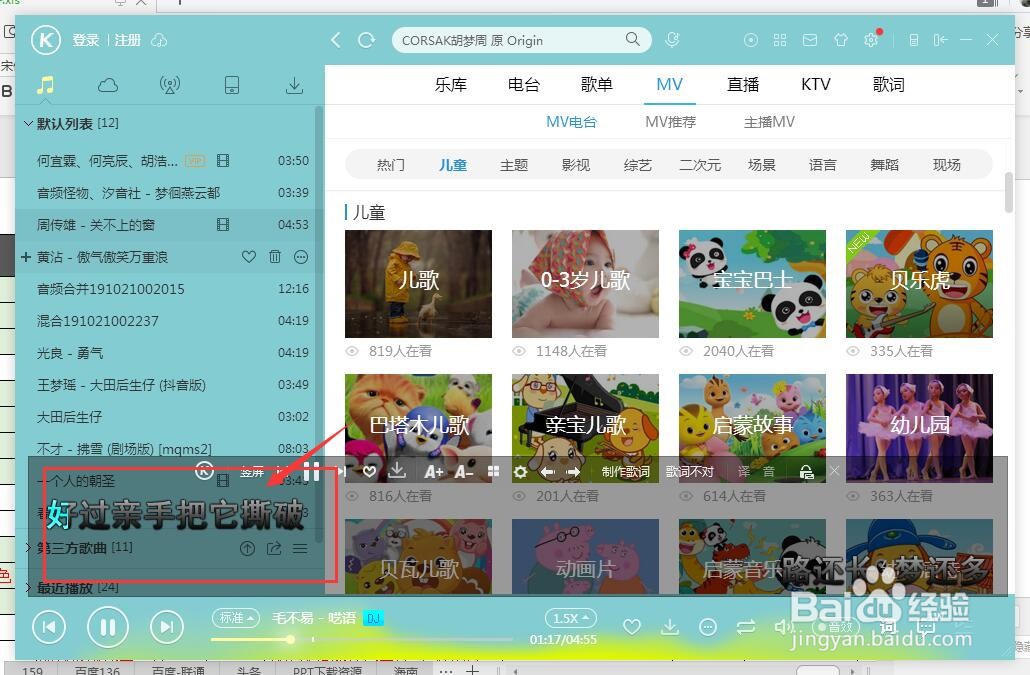Open the settings gear in the title bar

(x=870, y=40)
